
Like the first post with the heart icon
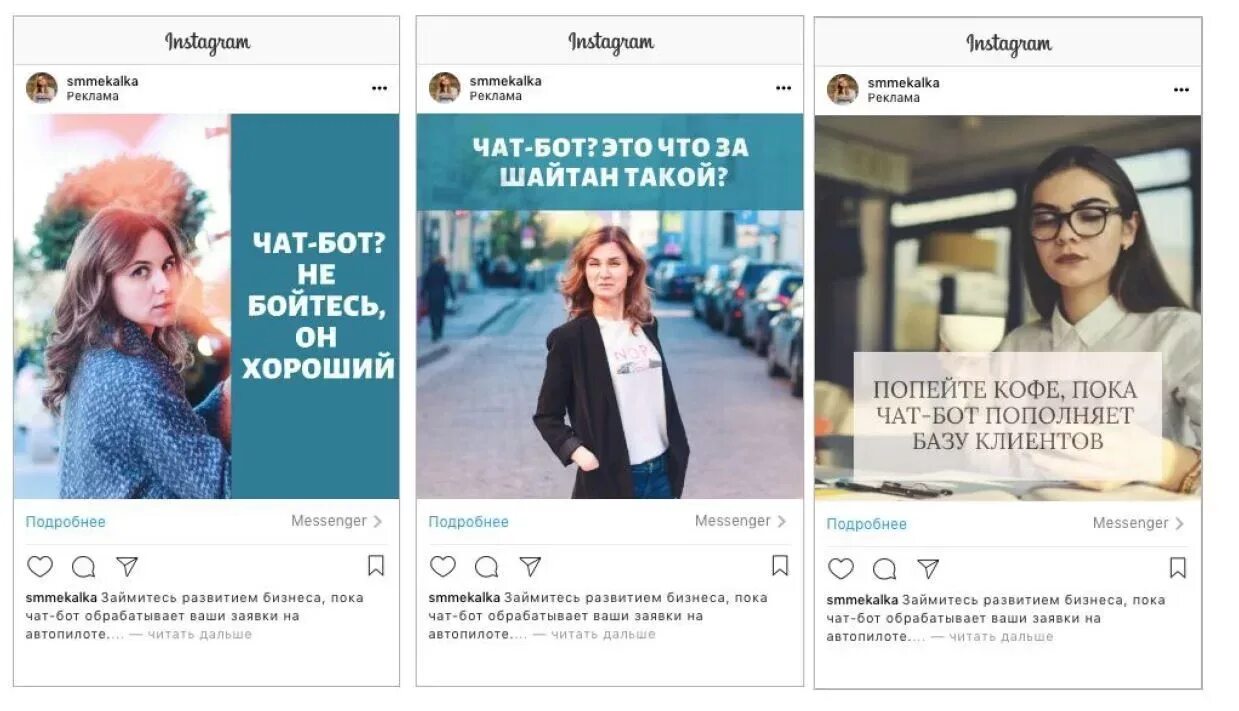[40, 566]
